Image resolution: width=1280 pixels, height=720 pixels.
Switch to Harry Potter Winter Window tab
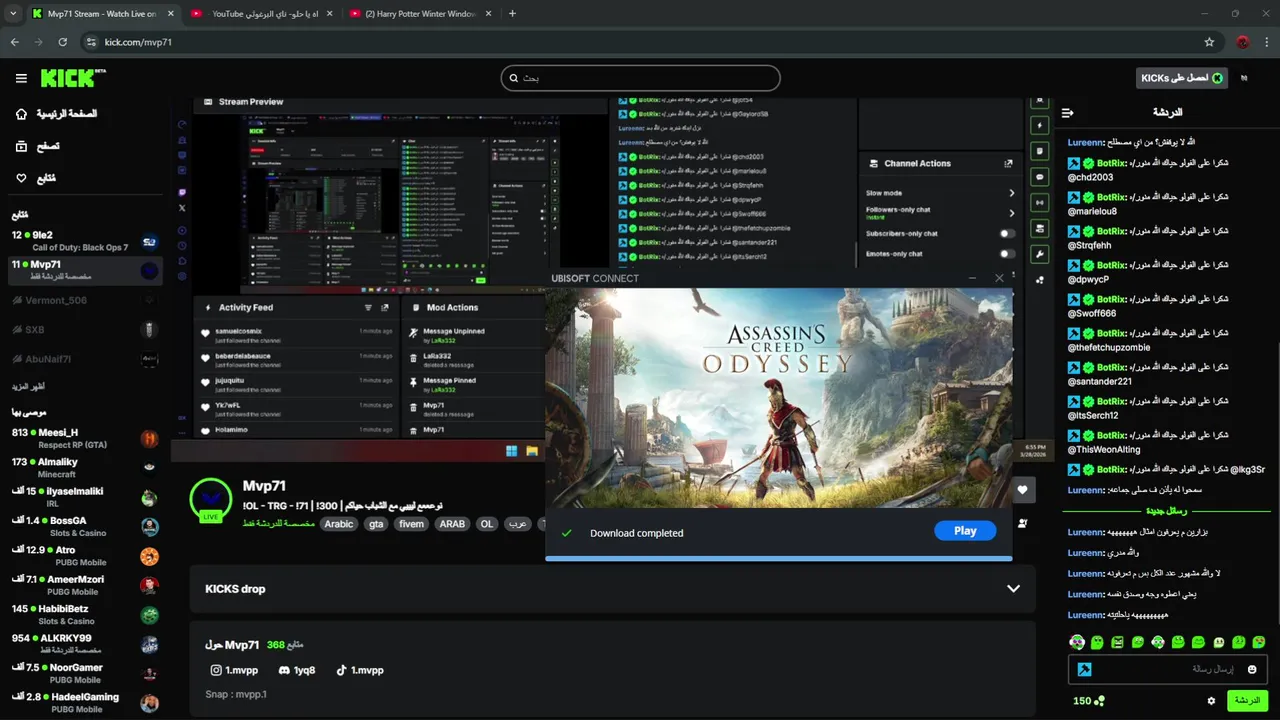pyautogui.click(x=420, y=14)
